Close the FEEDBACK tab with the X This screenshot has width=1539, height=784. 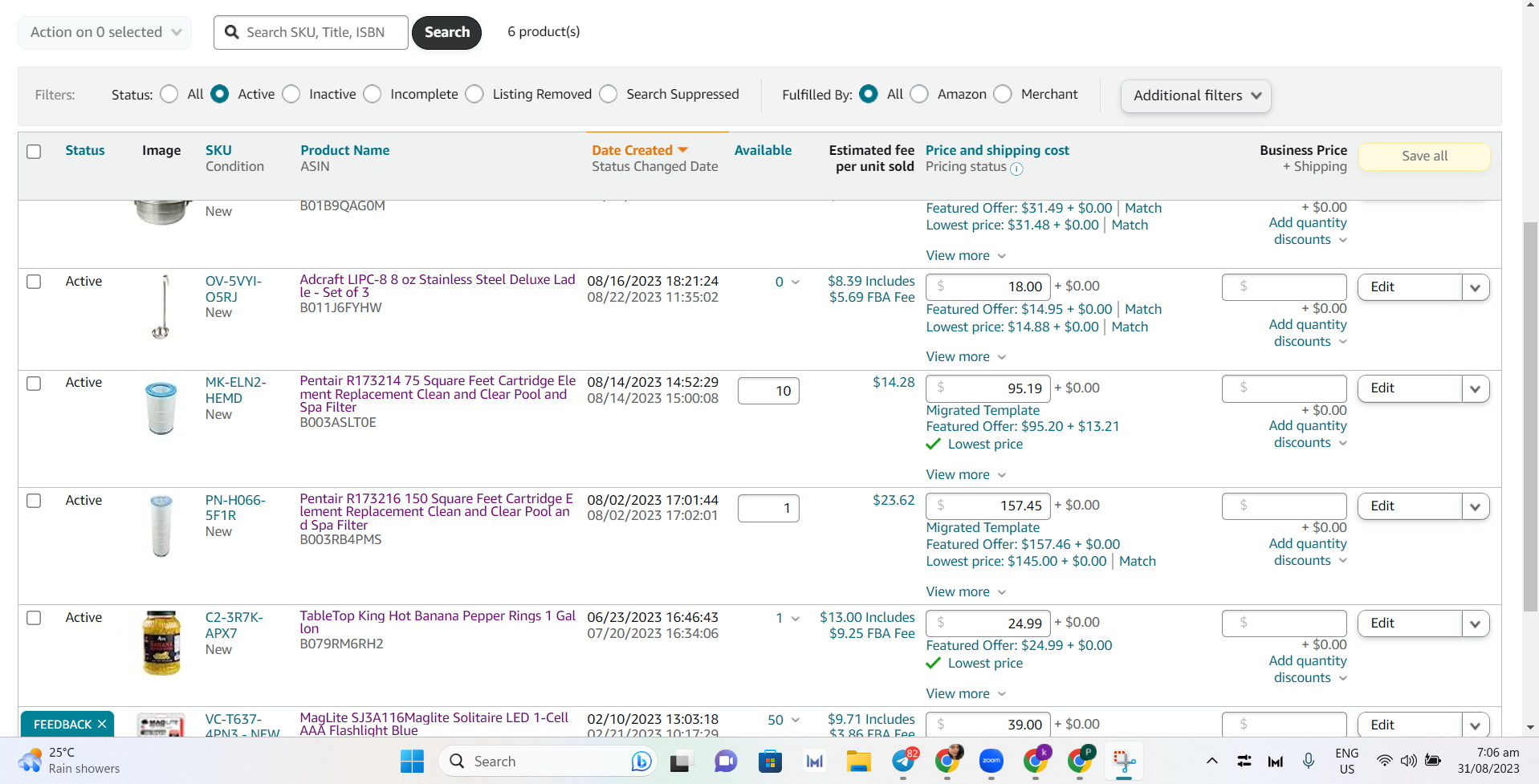click(102, 724)
